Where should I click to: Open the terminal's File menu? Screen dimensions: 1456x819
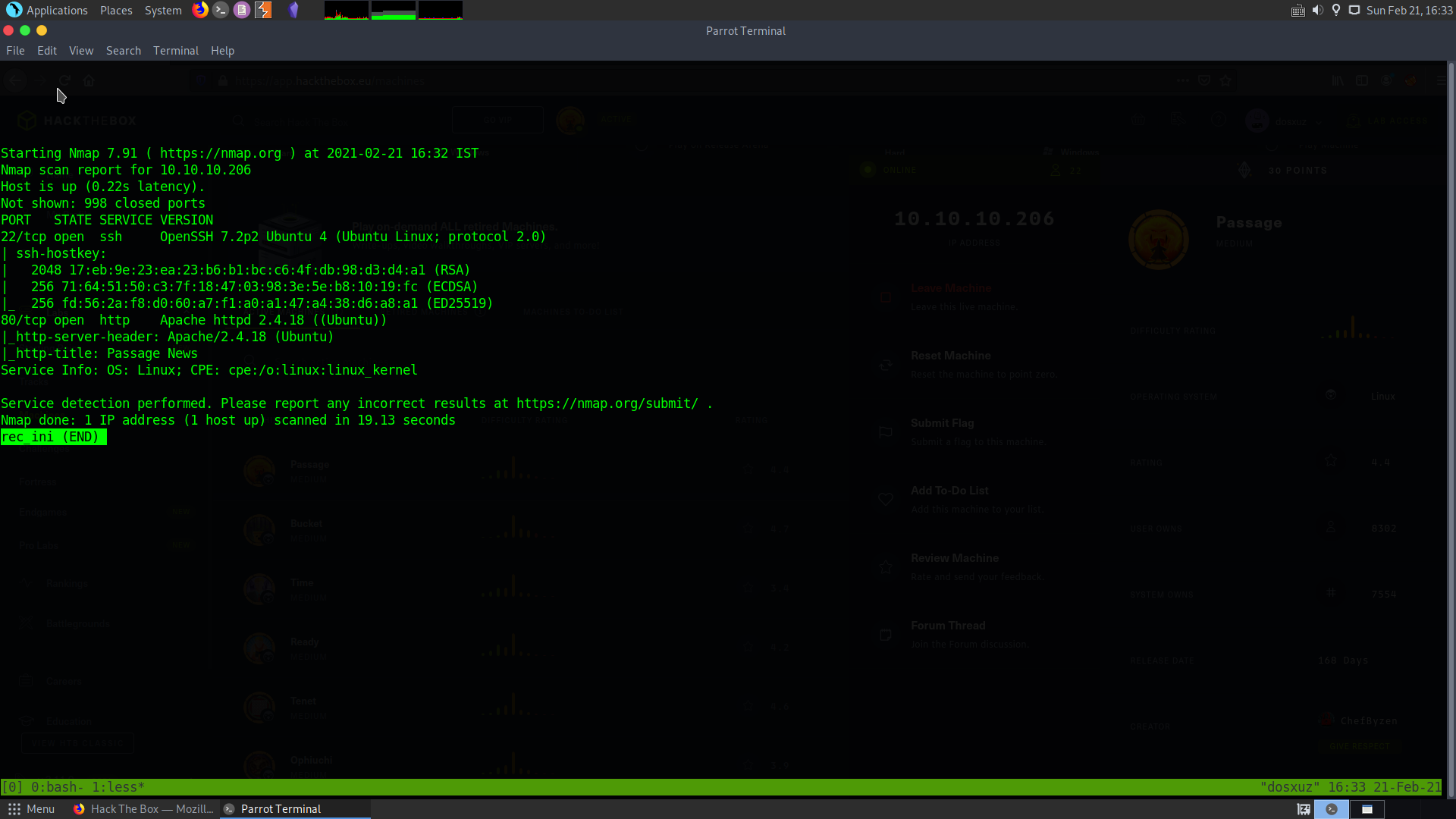tap(15, 51)
